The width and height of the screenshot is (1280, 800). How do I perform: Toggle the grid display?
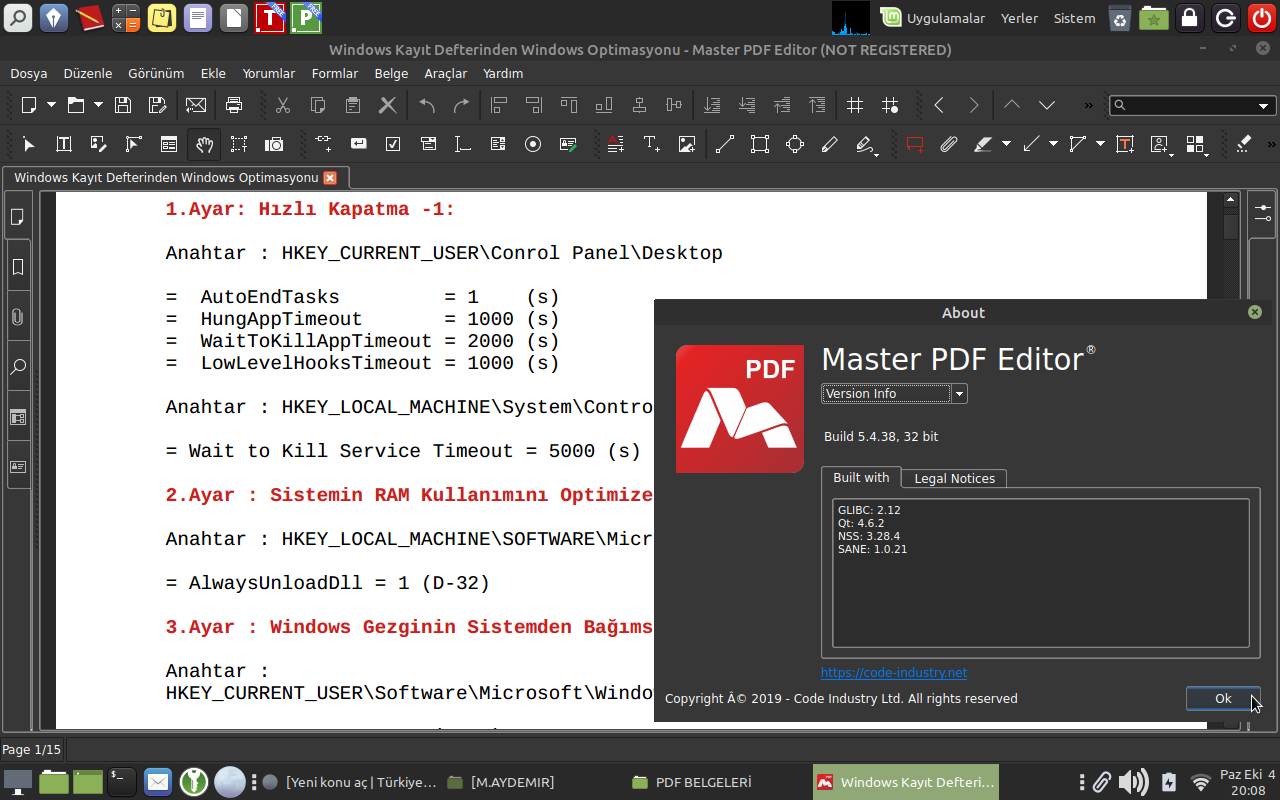pyautogui.click(x=855, y=105)
